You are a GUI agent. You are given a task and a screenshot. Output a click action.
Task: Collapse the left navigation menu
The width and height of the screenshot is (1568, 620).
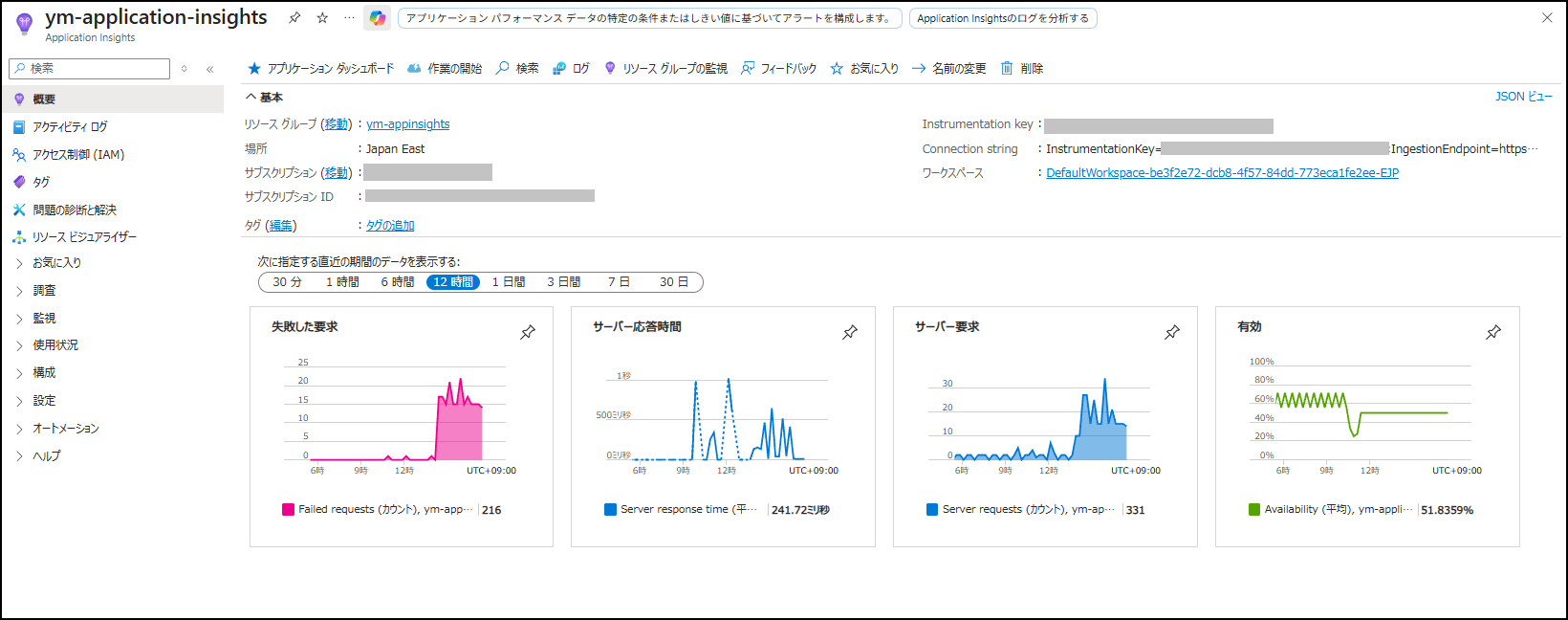(209, 69)
